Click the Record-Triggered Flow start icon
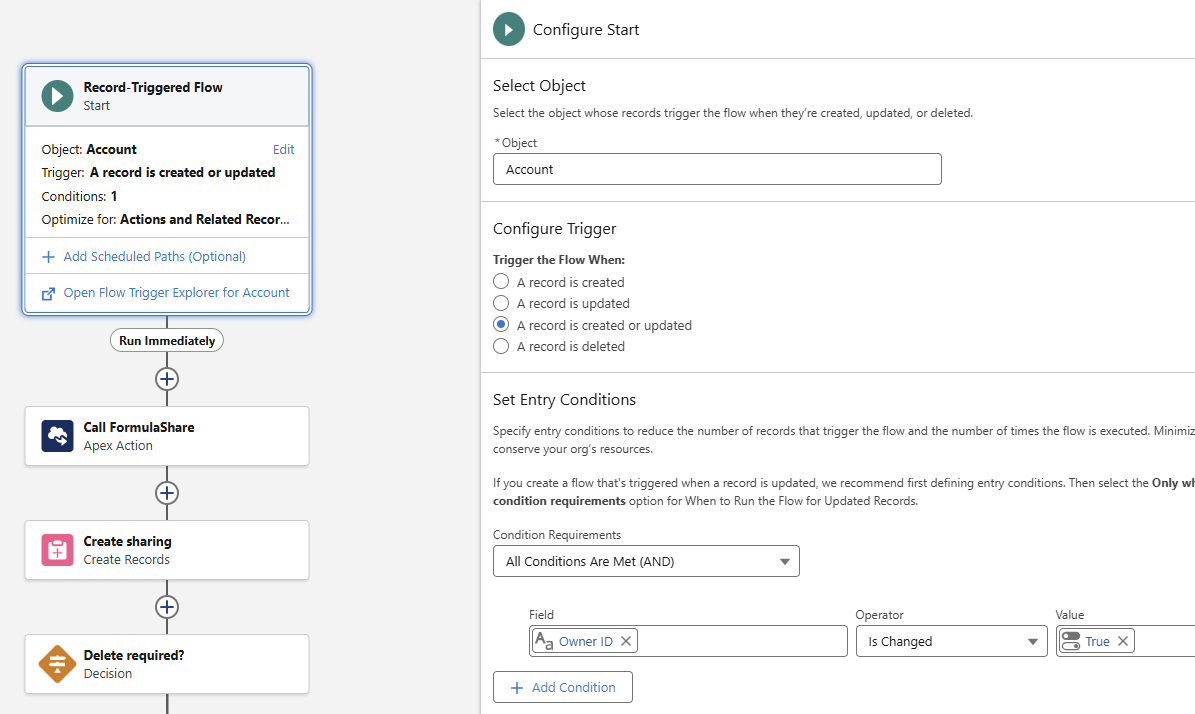1195x714 pixels. (57, 95)
